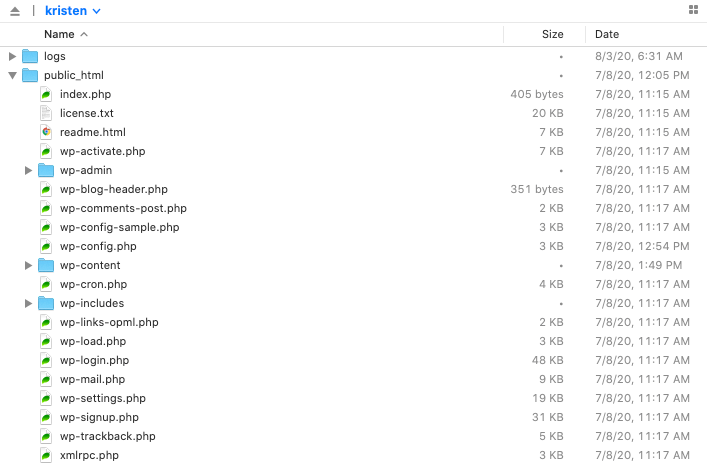707x476 pixels.
Task: Switch to grid view icon
Action: [x=693, y=9]
